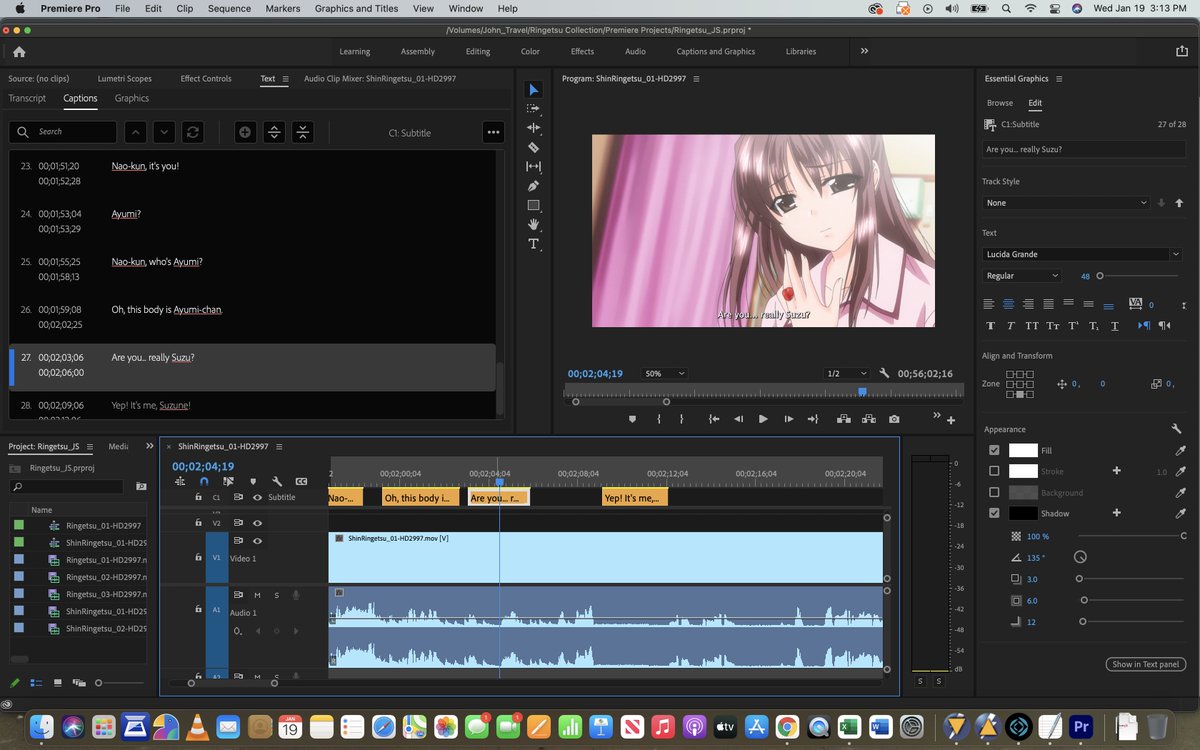Open the 1/2 playback resolution dropdown
This screenshot has width=1200, height=750.
point(846,373)
